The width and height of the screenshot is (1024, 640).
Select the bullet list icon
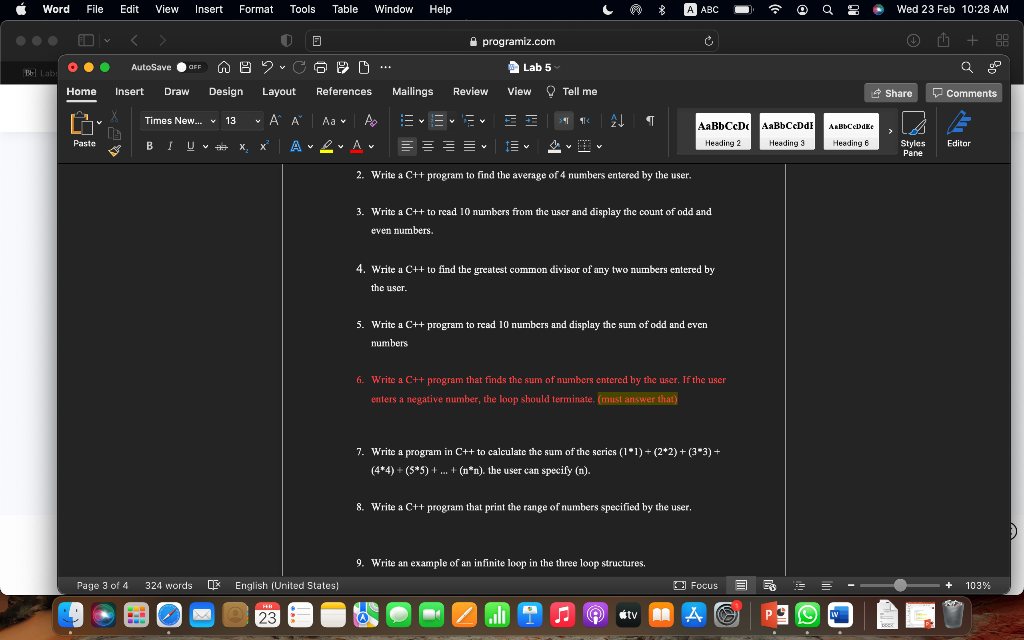409,120
